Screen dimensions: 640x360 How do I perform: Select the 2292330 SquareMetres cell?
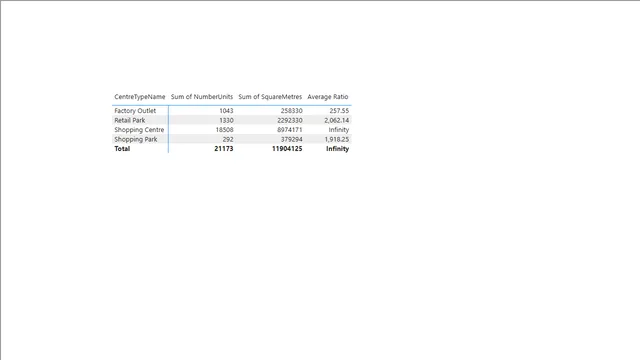point(290,120)
